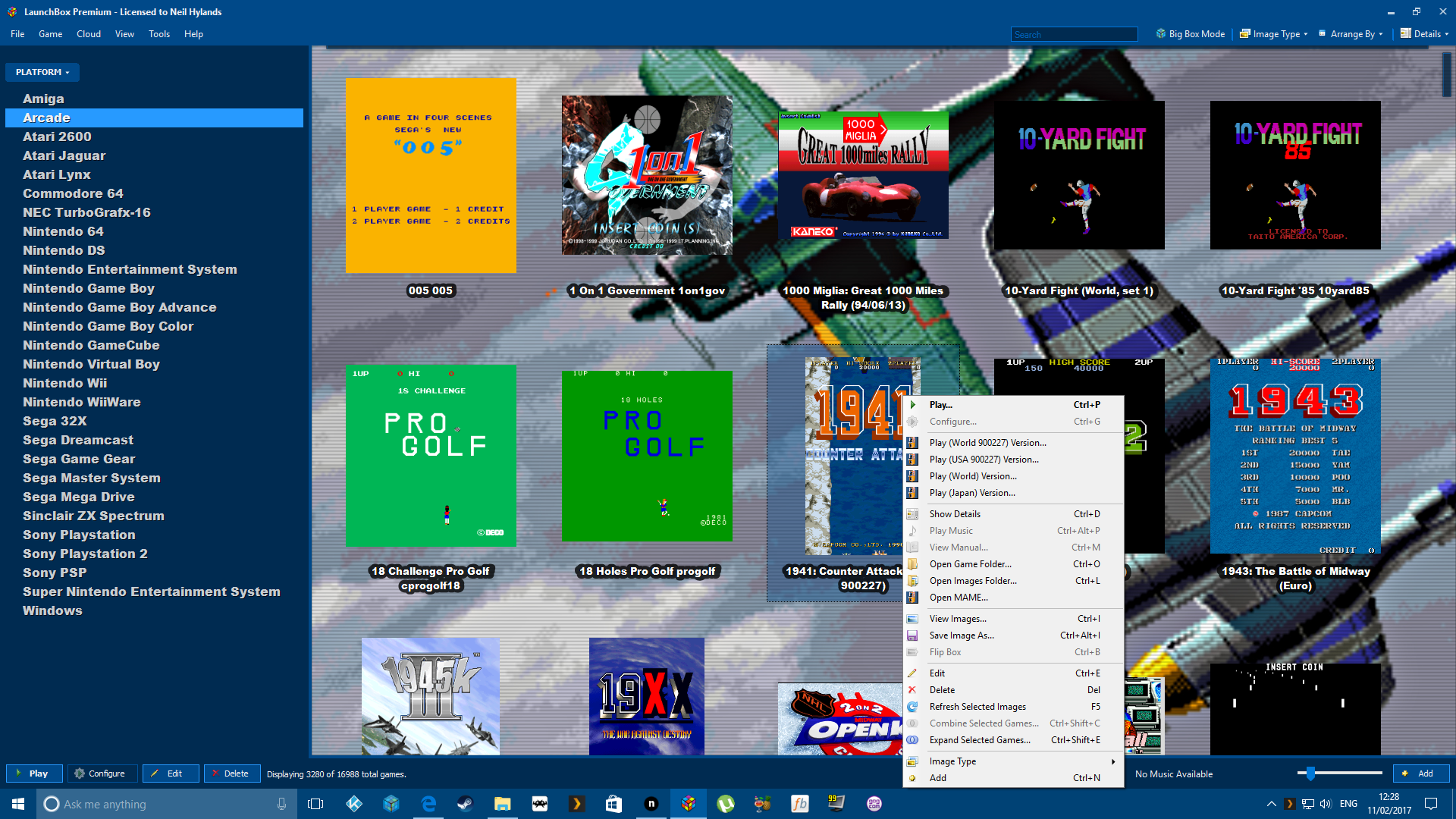Screen dimensions: 1456x819
Task: Choose Play (USA 900227) Version entry
Action: coord(1013,460)
